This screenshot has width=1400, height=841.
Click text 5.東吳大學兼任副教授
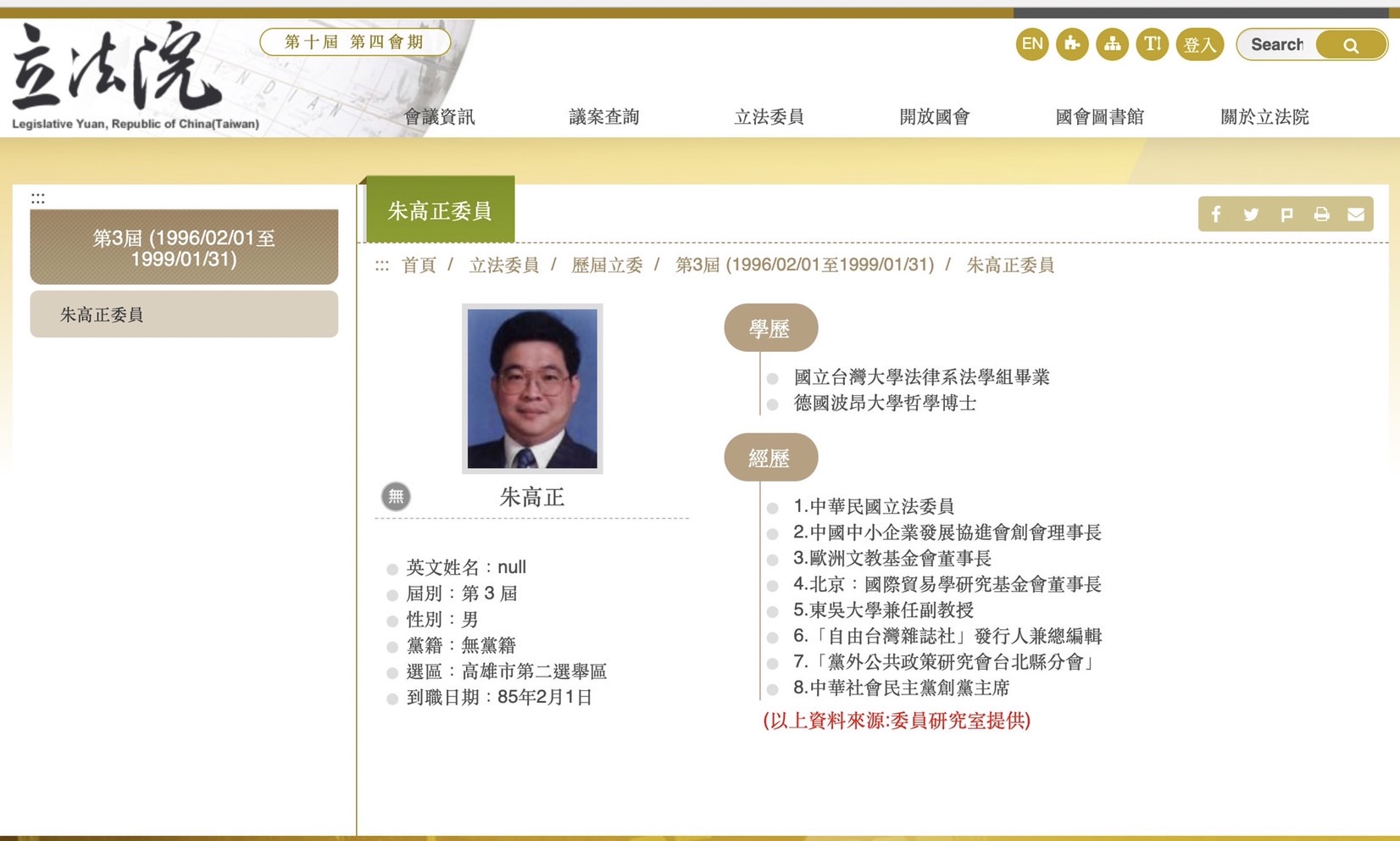[883, 610]
